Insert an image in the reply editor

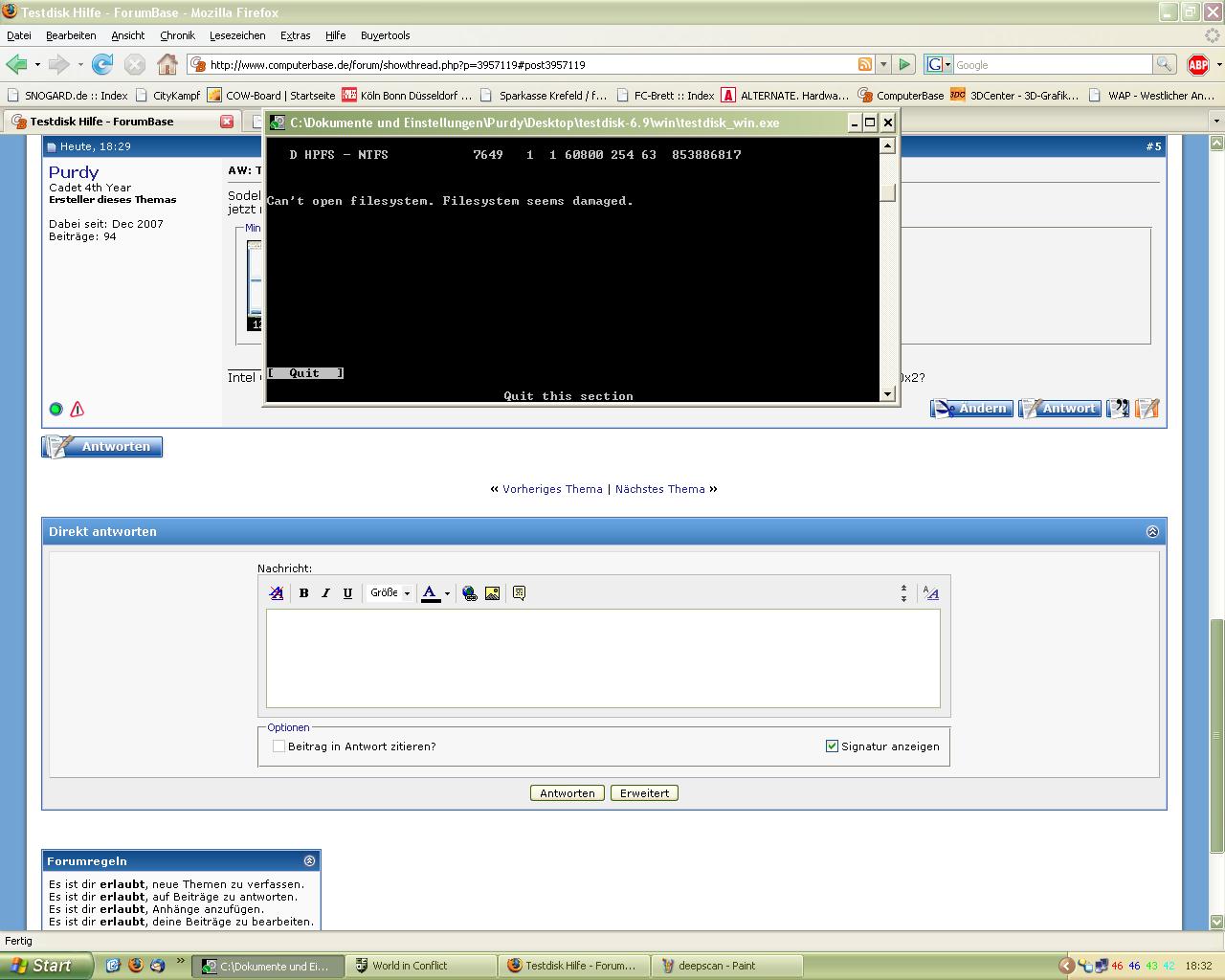click(492, 593)
